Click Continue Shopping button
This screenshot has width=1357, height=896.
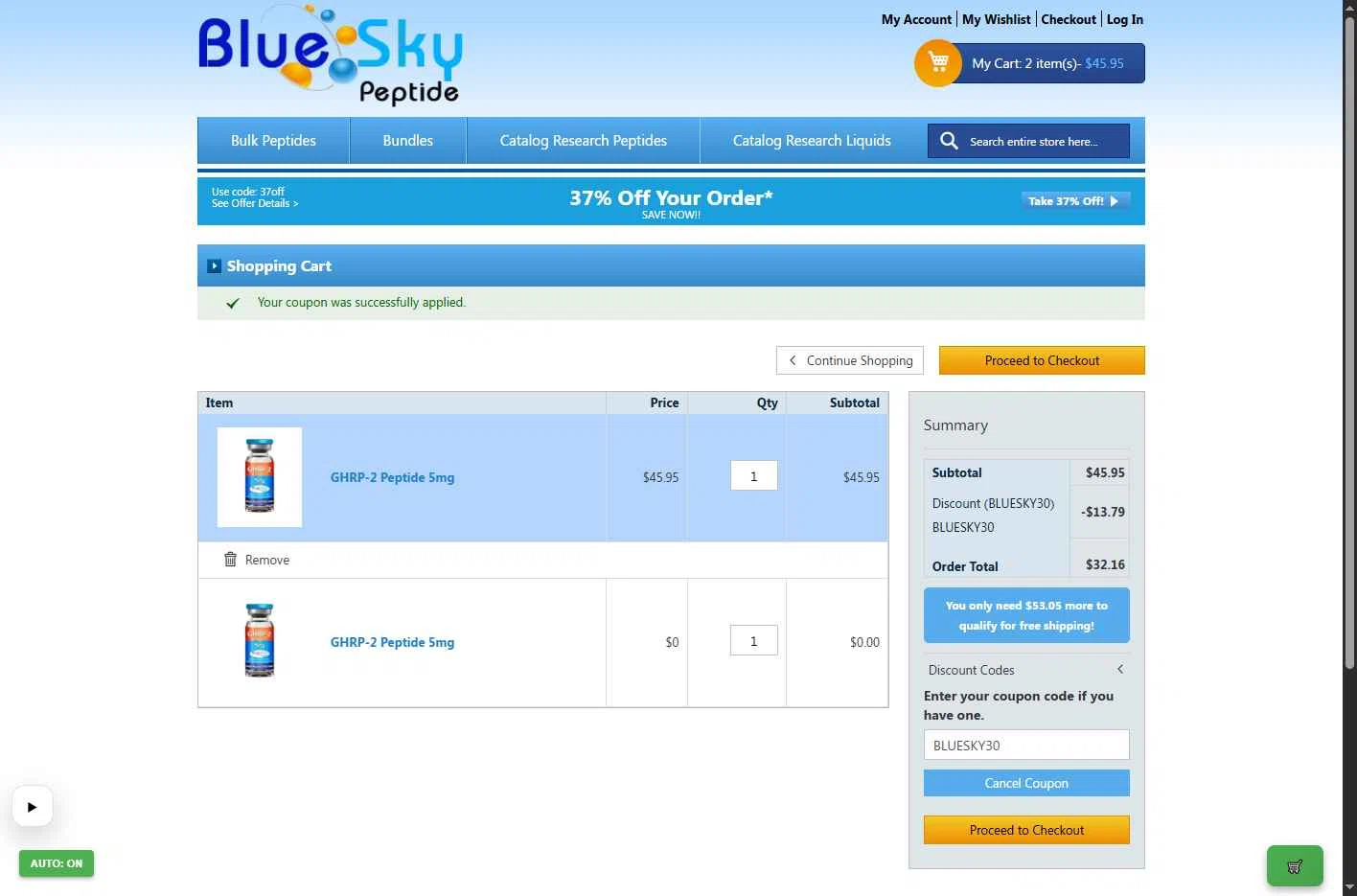pyautogui.click(x=850, y=360)
